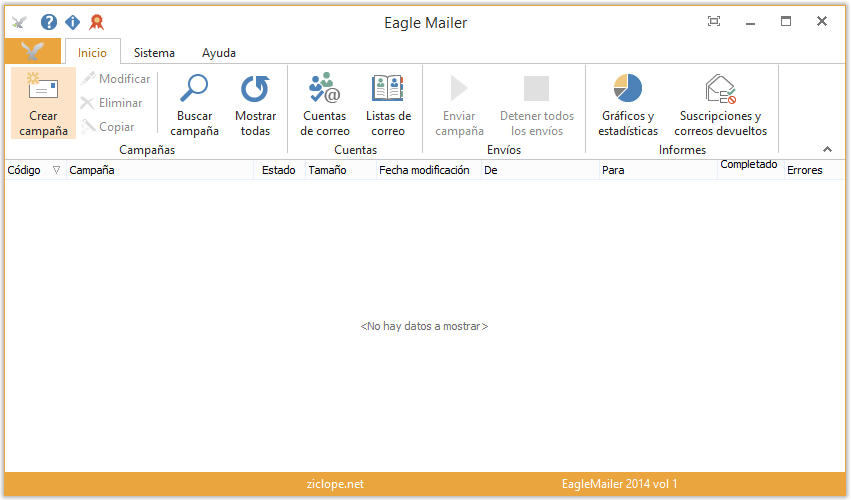
Task: Click the Para column header
Action: pyautogui.click(x=658, y=170)
